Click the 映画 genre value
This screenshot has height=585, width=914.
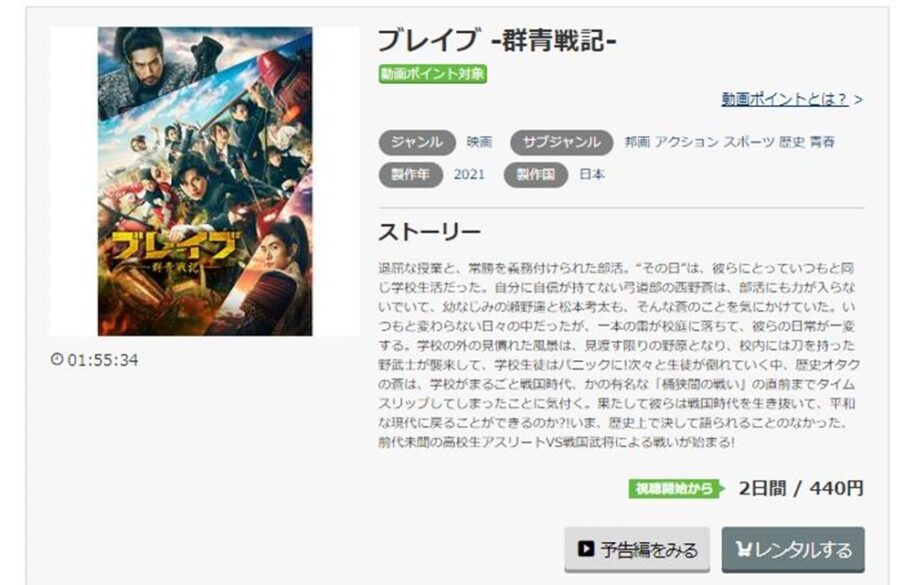pyautogui.click(x=479, y=142)
